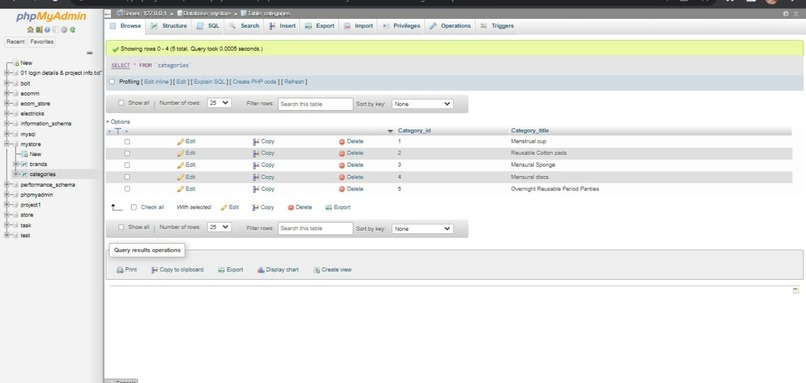Open the Search tab
Screen dimensions: 806x383
tap(244, 26)
